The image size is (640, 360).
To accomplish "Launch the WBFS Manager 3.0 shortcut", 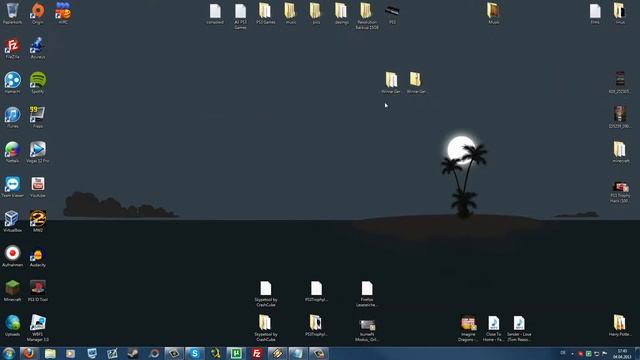I will [38, 328].
